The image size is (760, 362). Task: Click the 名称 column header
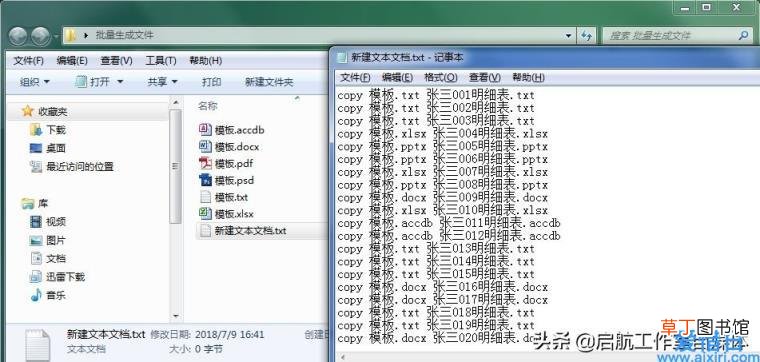(x=208, y=106)
